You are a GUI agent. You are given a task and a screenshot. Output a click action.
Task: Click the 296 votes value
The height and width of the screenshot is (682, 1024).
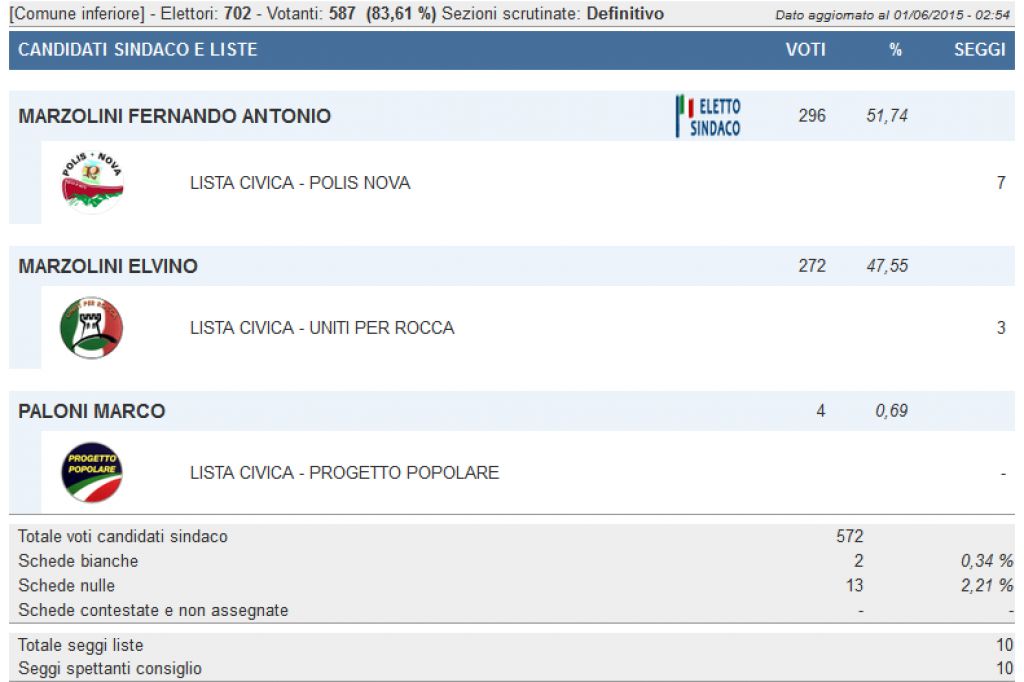click(x=812, y=116)
